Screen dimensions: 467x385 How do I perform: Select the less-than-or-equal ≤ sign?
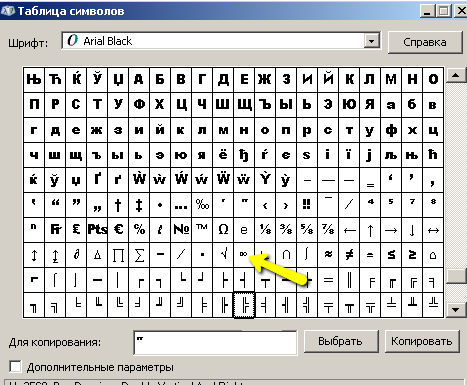point(391,255)
